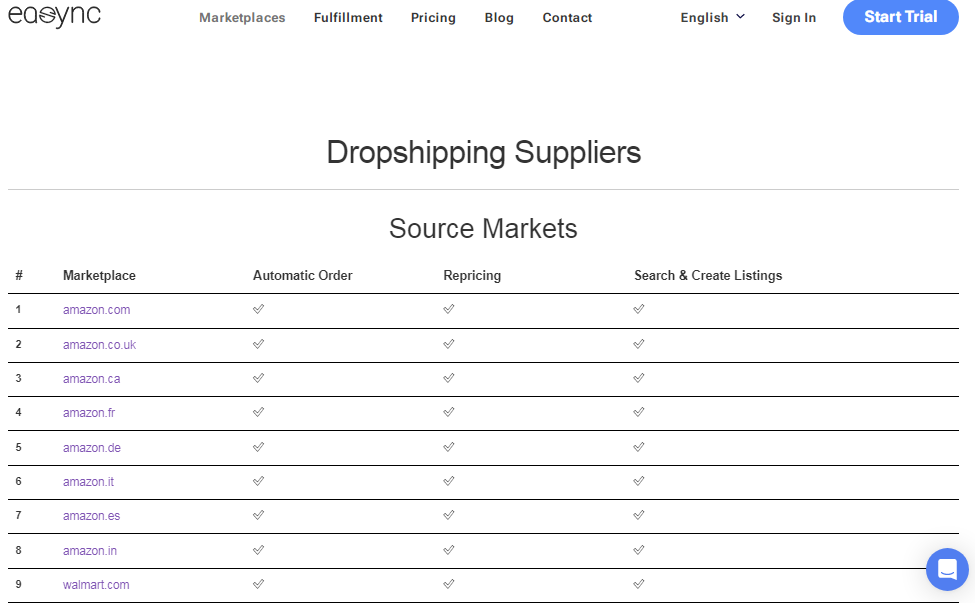Click the easync logo
Viewport: 975px width, 603px height.
[x=54, y=17]
